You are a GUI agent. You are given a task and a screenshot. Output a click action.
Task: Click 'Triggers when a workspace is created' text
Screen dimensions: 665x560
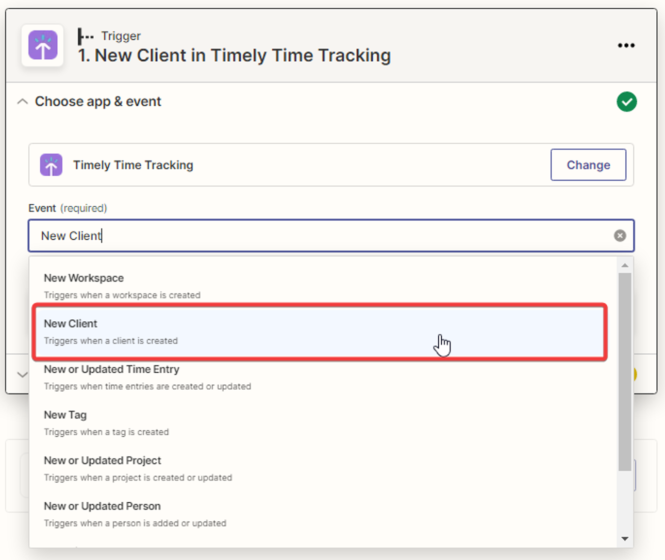[122, 295]
